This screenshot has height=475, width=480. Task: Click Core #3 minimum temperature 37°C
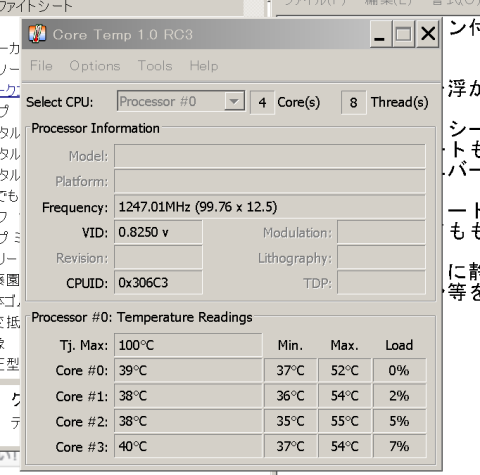point(290,446)
